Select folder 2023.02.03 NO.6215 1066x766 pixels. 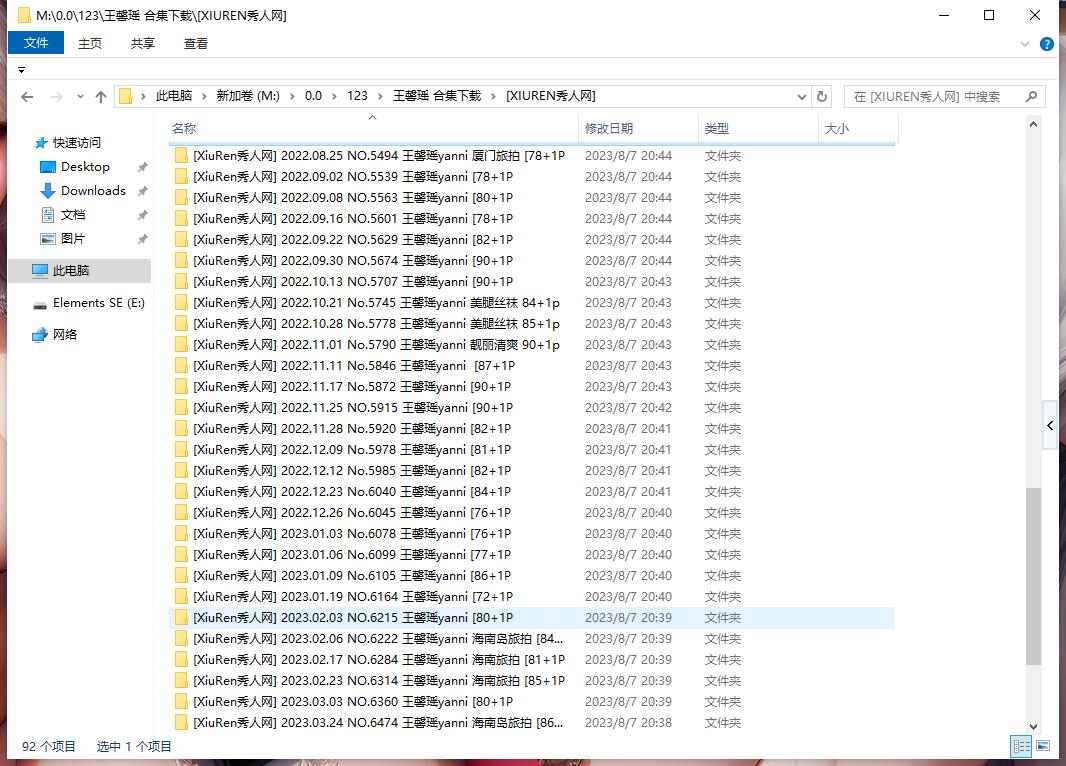point(532,618)
